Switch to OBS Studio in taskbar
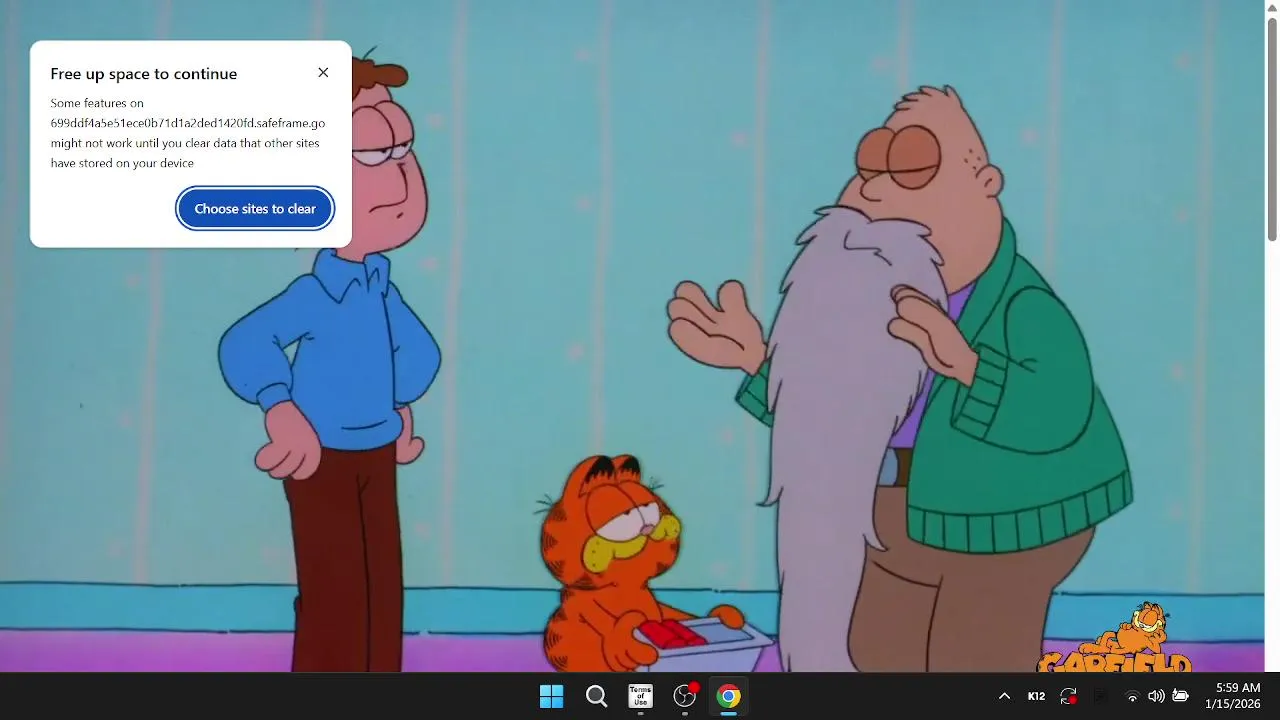The width and height of the screenshot is (1280, 720). pos(685,696)
